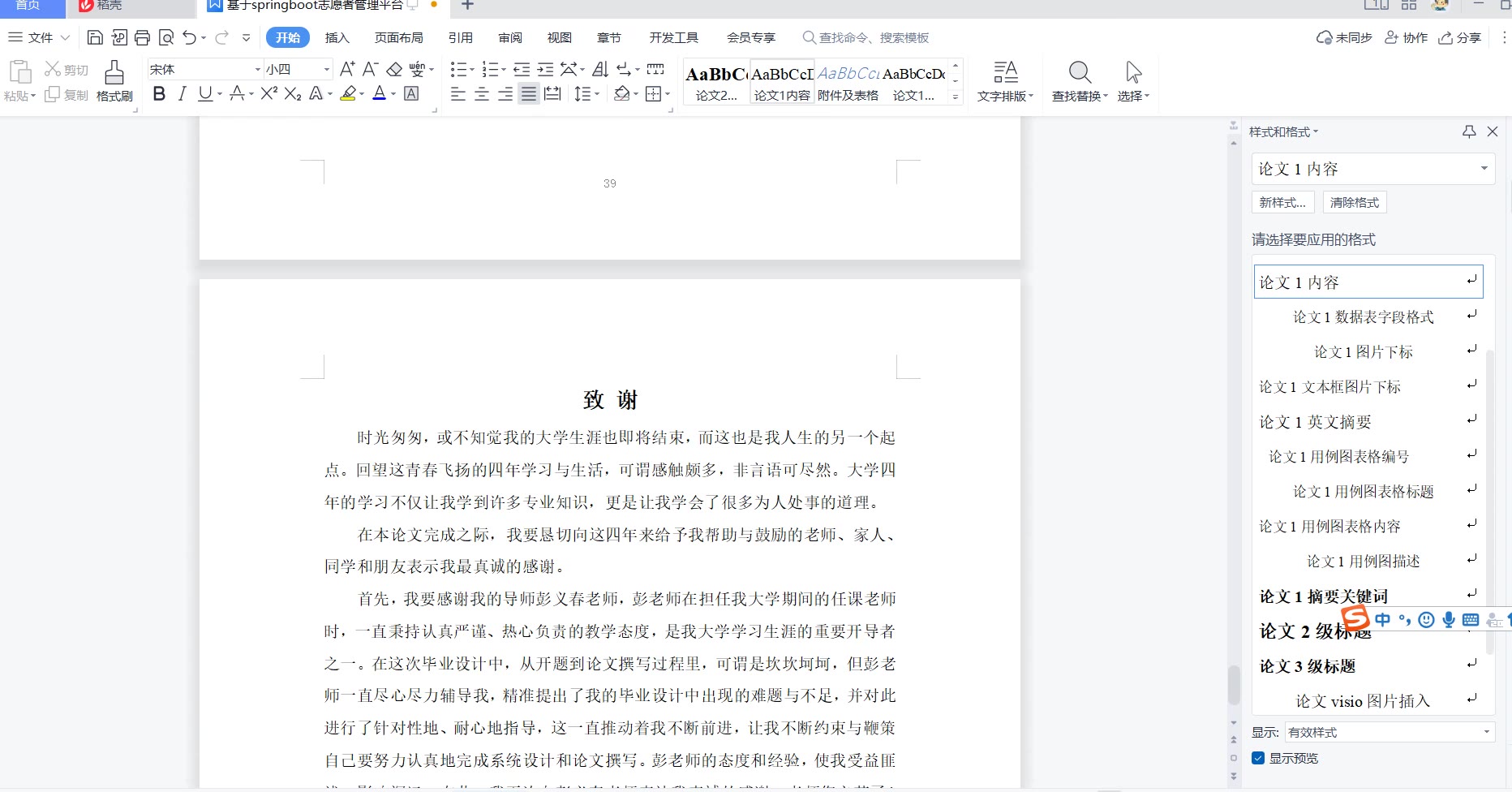
Task: Click the Print icon
Action: point(143,37)
